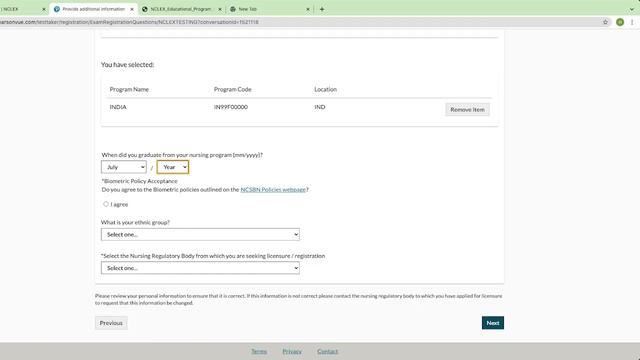Image resolution: width=640 pixels, height=360 pixels.
Task: Close the NCLEX_Educational_Program tab
Action: click(x=220, y=9)
